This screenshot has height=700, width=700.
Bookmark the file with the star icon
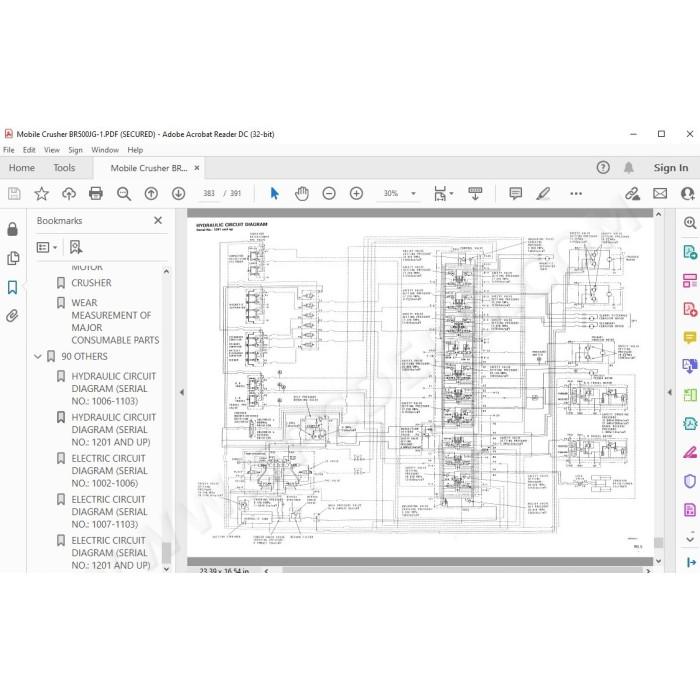click(x=42, y=193)
